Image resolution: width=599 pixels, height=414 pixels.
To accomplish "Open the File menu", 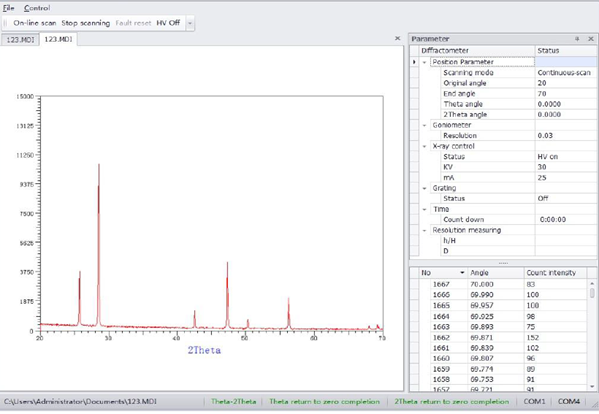I will pos(8,8).
